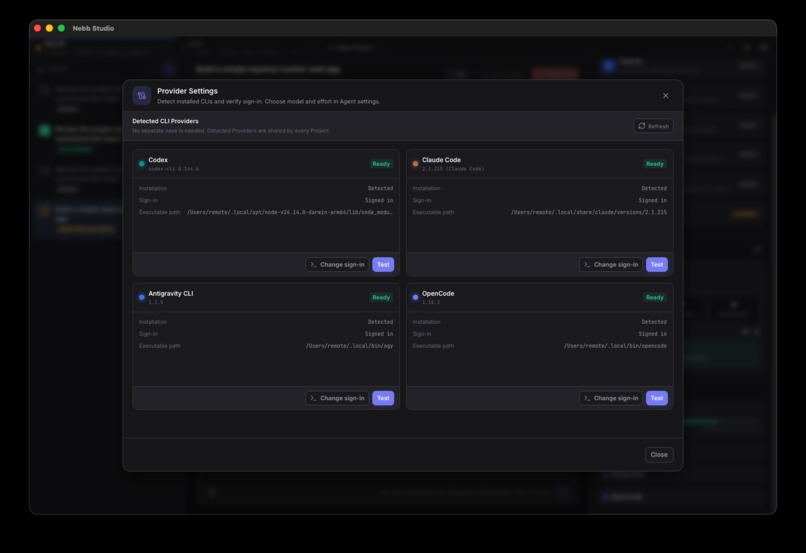Click OpenCode Installation value Detected
This screenshot has width=806, height=553.
click(654, 322)
